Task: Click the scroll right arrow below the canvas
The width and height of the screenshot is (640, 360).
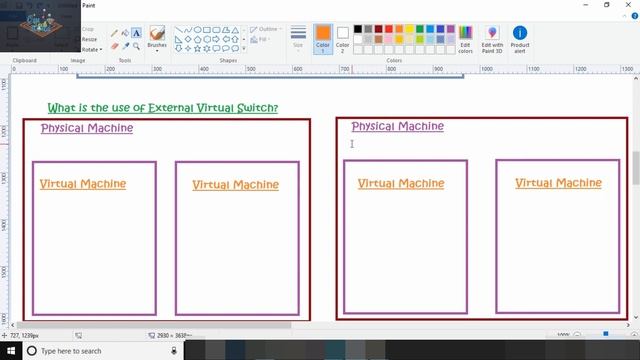Action: click(x=628, y=325)
